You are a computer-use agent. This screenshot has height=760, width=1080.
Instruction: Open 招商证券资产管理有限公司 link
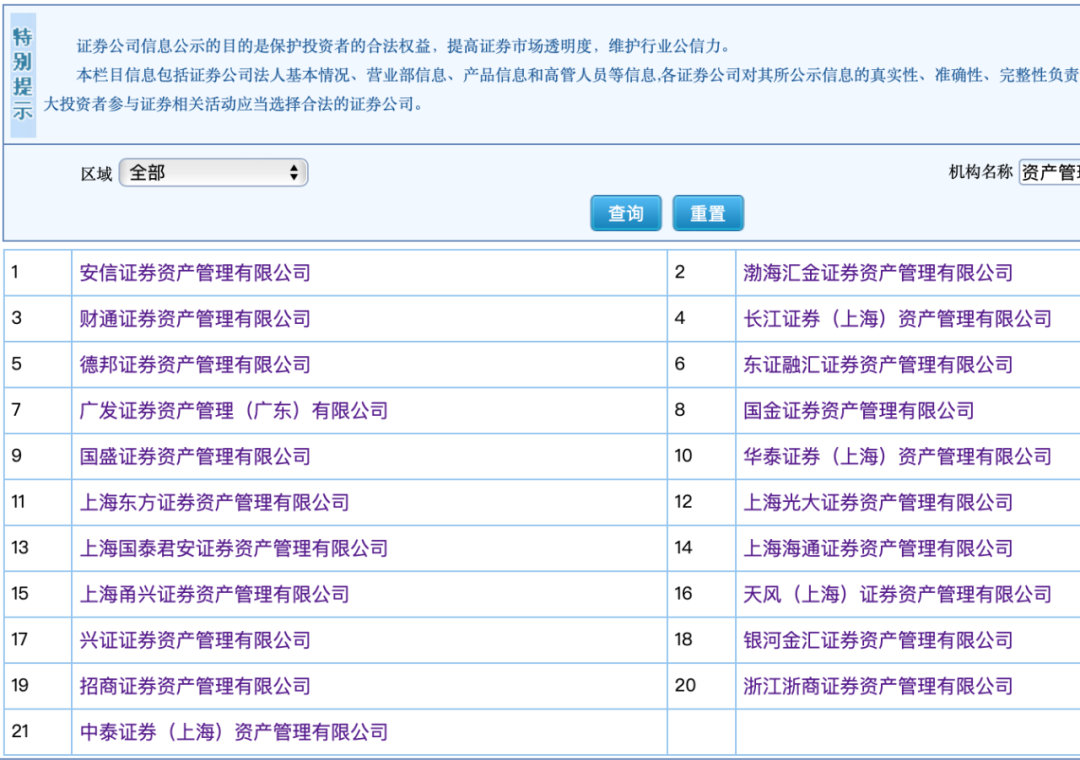coord(195,686)
